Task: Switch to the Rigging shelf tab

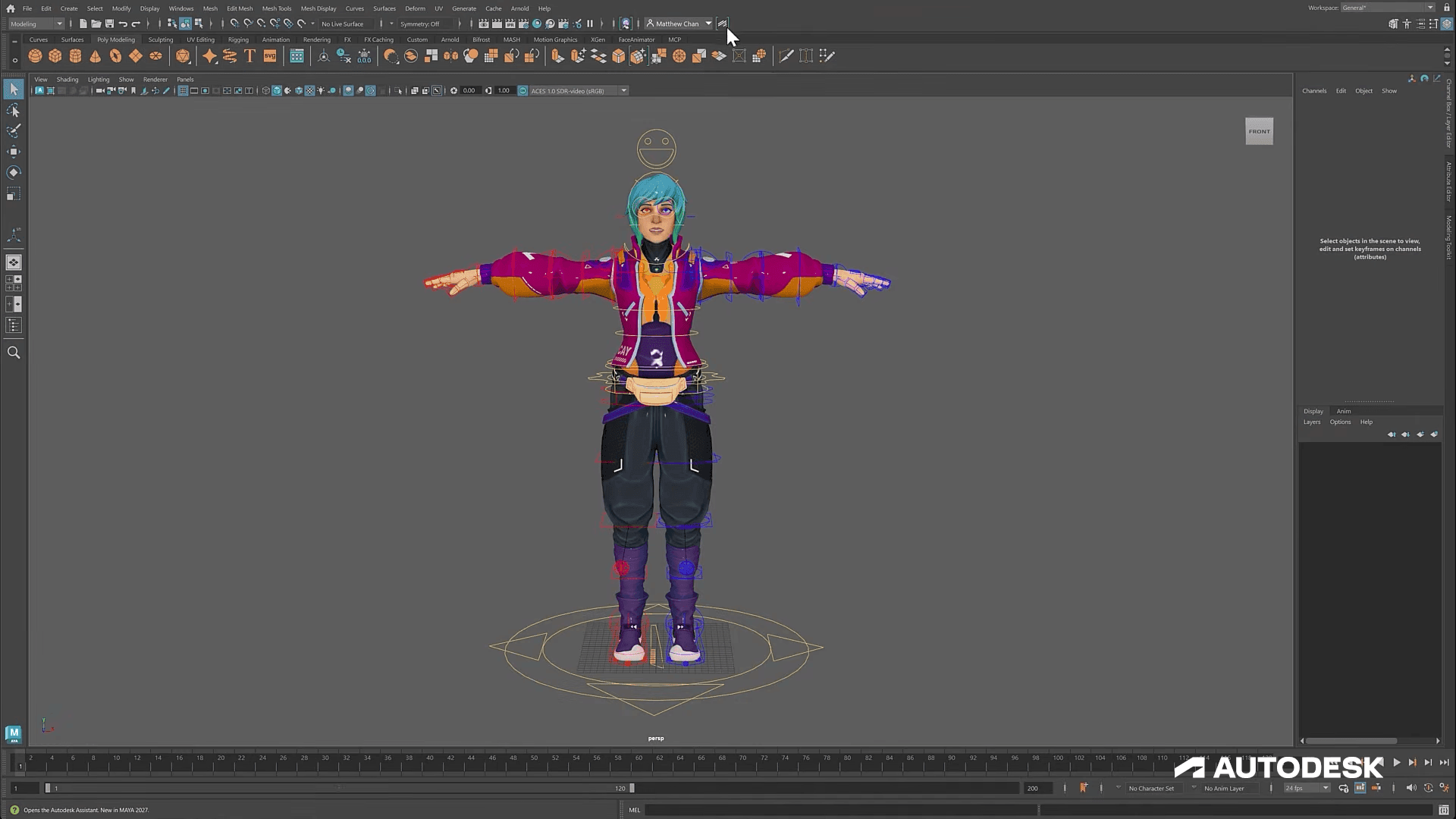Action: point(238,39)
